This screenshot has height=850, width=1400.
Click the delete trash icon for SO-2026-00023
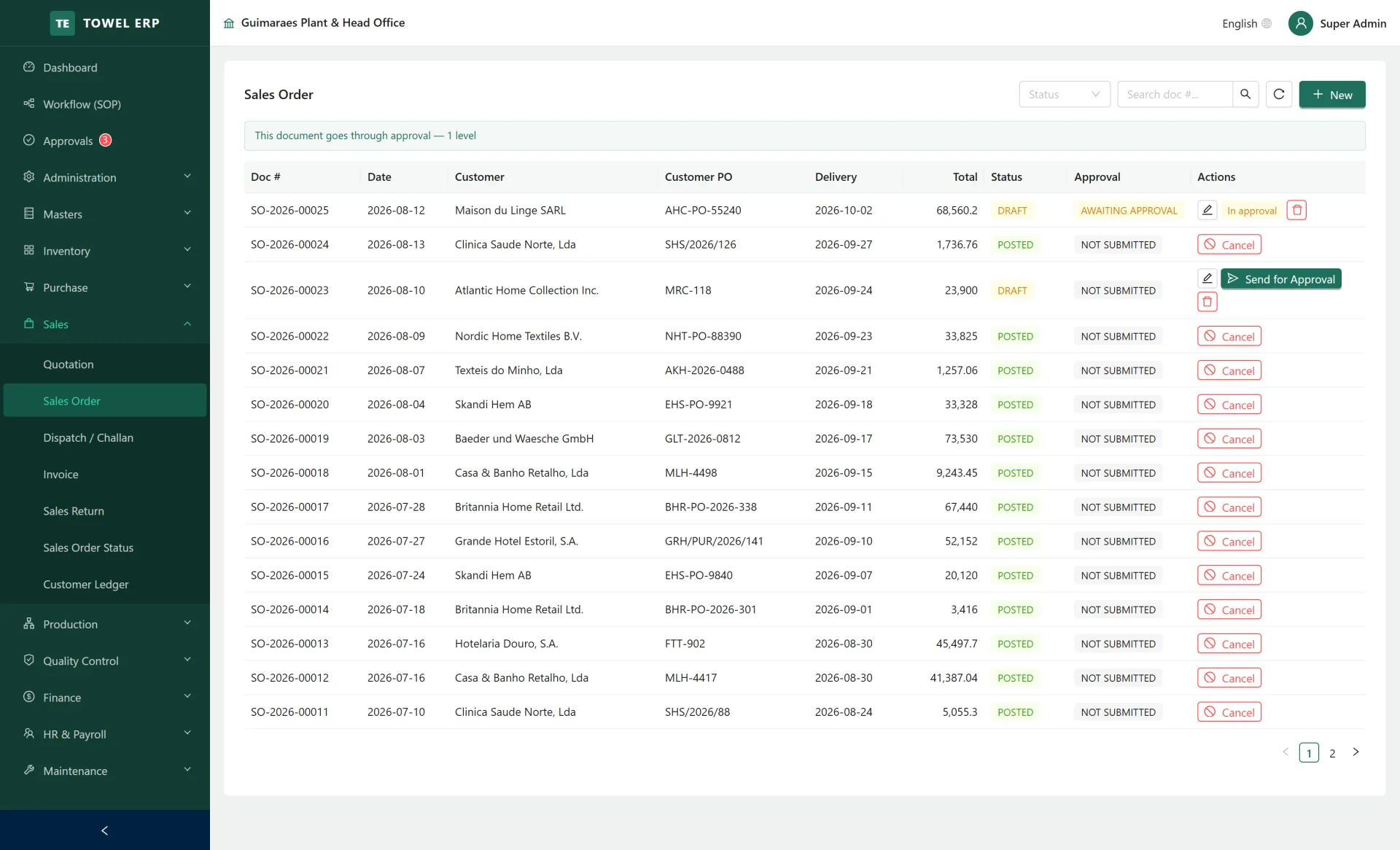(x=1207, y=301)
